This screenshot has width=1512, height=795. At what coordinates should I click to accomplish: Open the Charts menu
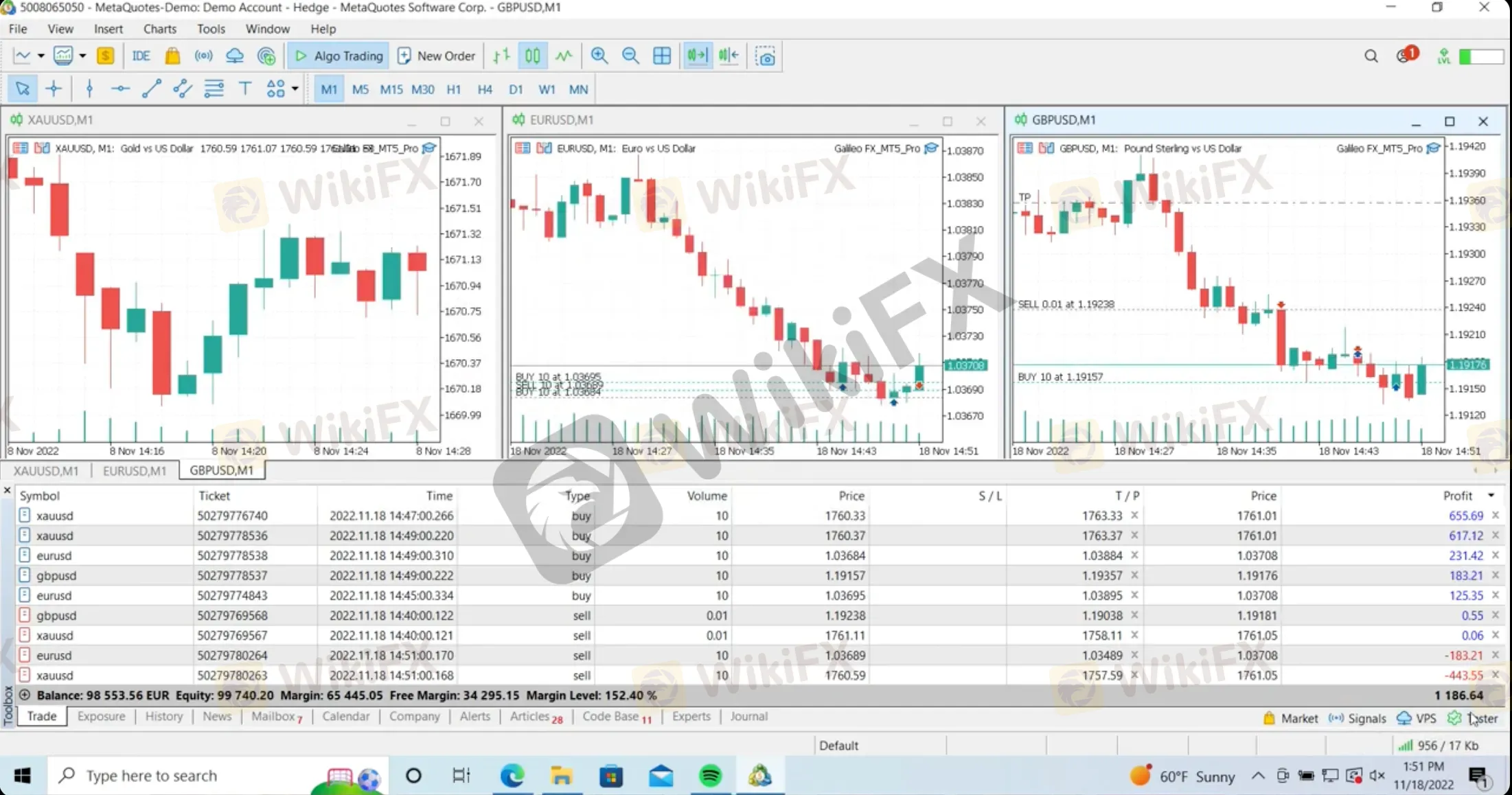[x=159, y=28]
